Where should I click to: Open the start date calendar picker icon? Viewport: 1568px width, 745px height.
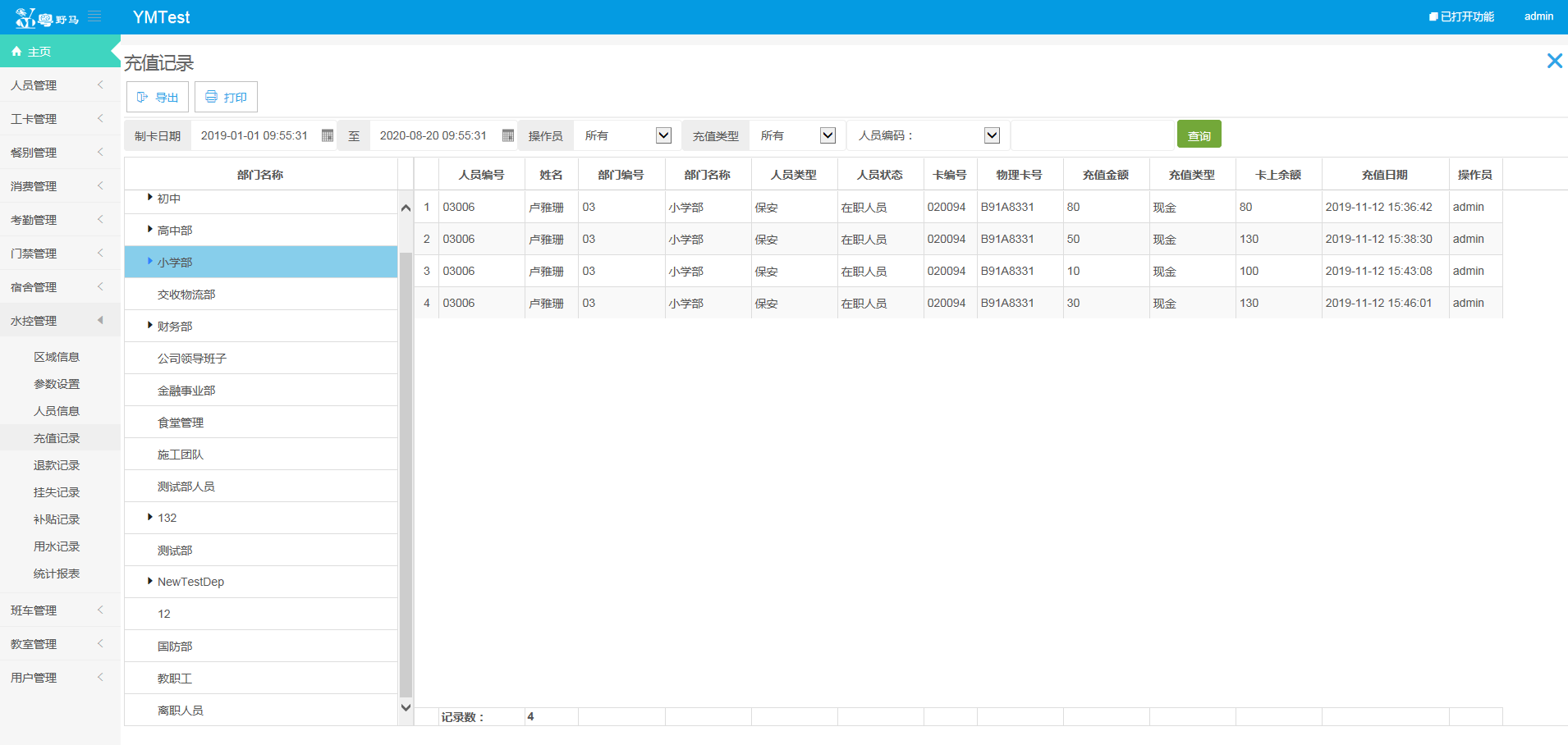[x=328, y=135]
